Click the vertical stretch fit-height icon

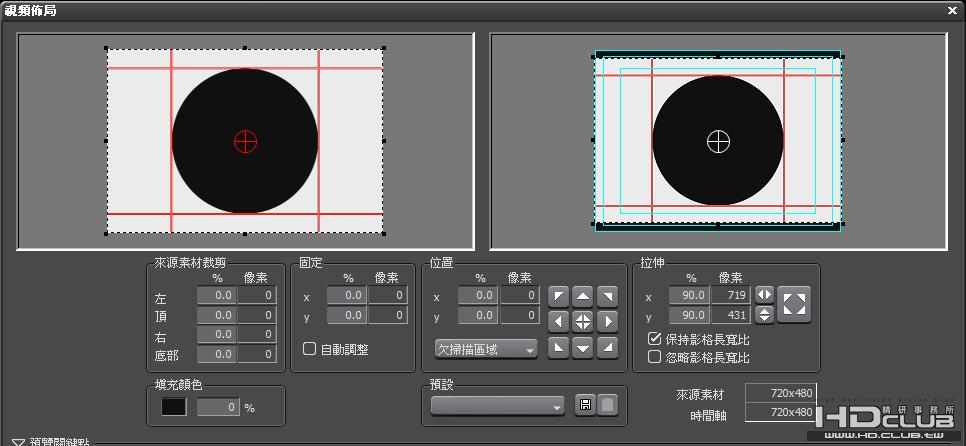pyautogui.click(x=764, y=315)
